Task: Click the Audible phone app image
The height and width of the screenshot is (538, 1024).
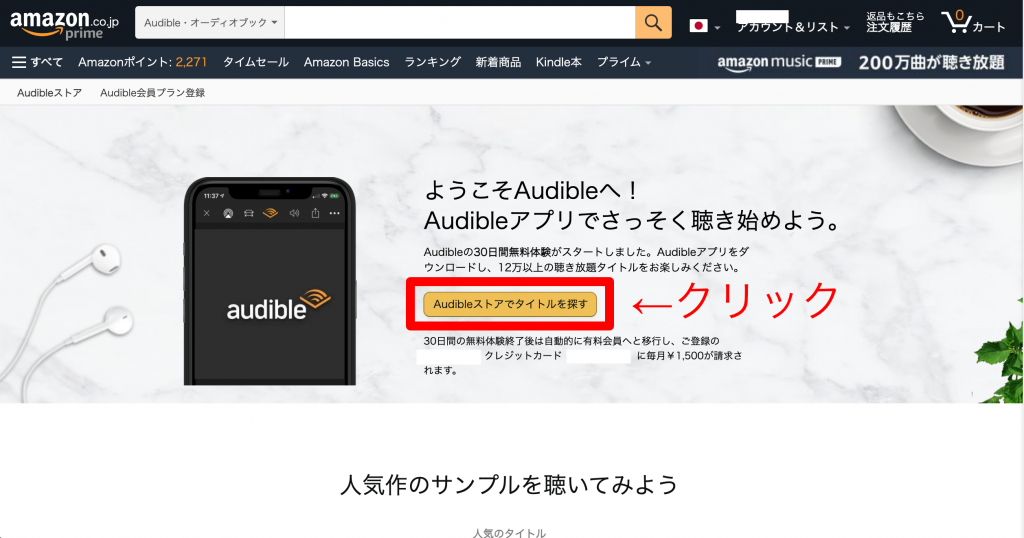Action: [270, 282]
